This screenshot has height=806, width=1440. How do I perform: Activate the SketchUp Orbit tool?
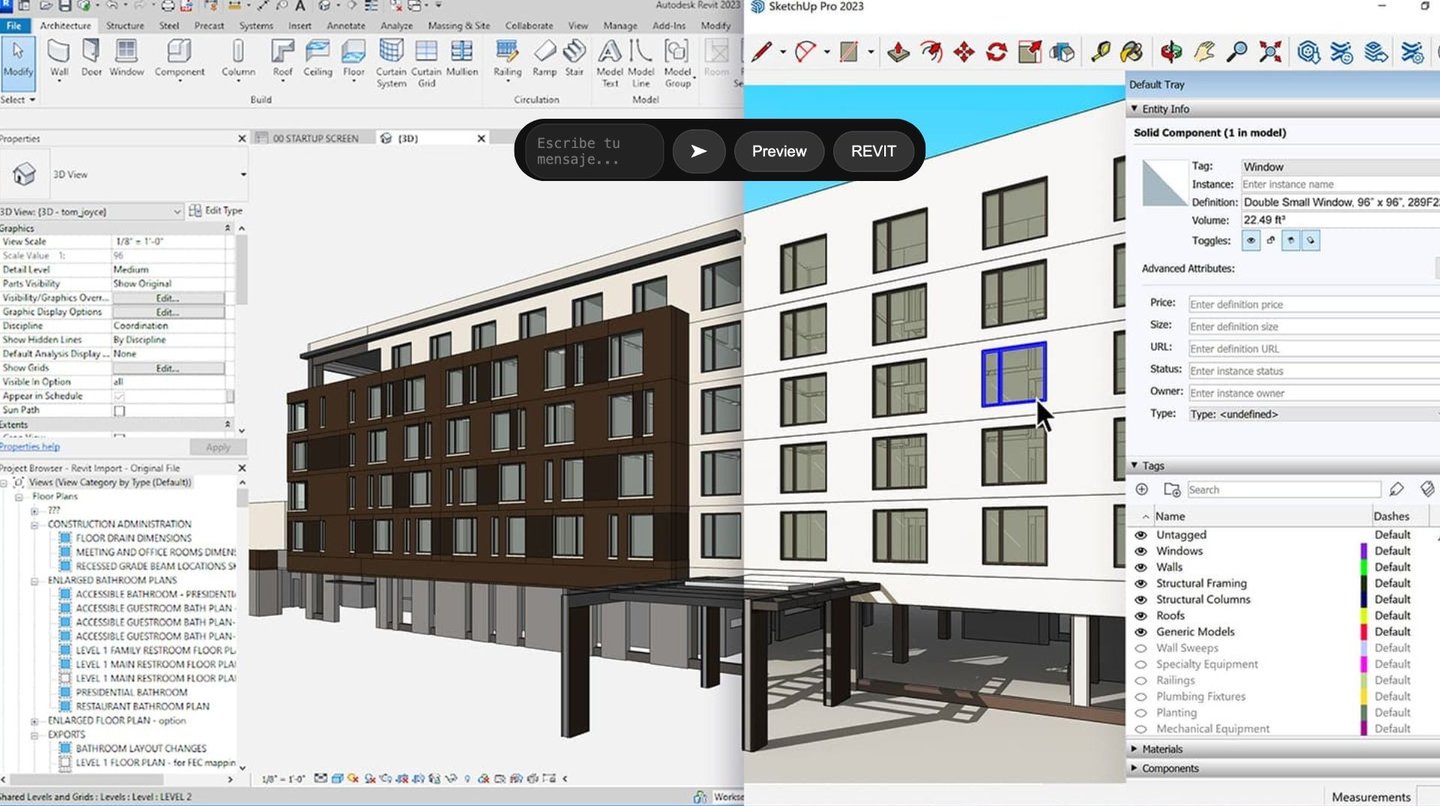(1172, 51)
